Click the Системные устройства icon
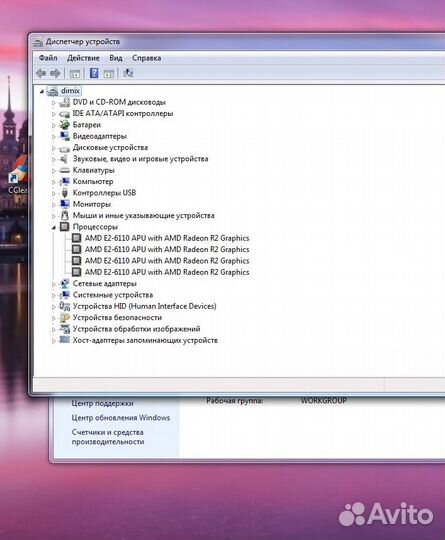This screenshot has width=445, height=540. [x=64, y=295]
